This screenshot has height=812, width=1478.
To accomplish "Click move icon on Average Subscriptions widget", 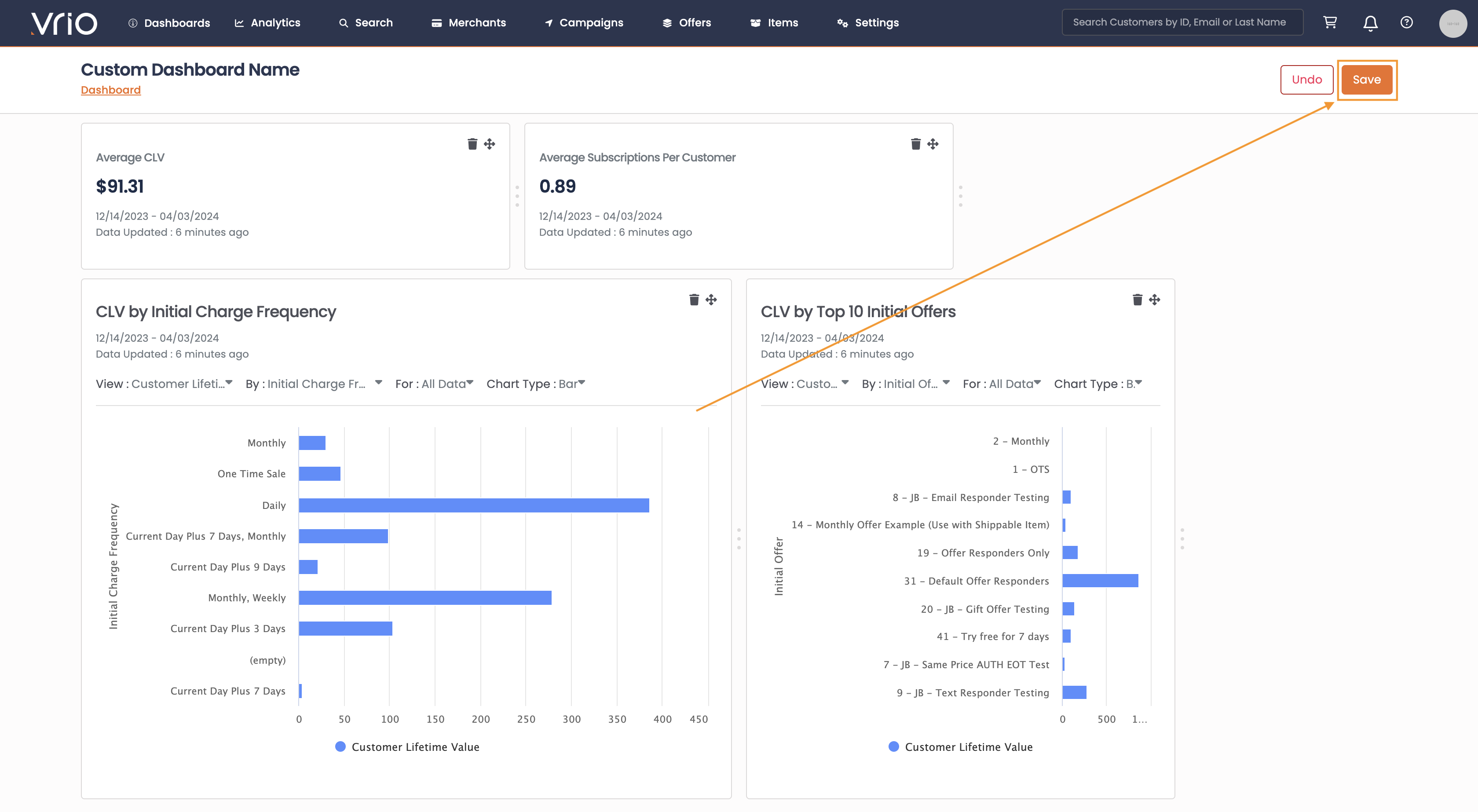I will point(933,143).
